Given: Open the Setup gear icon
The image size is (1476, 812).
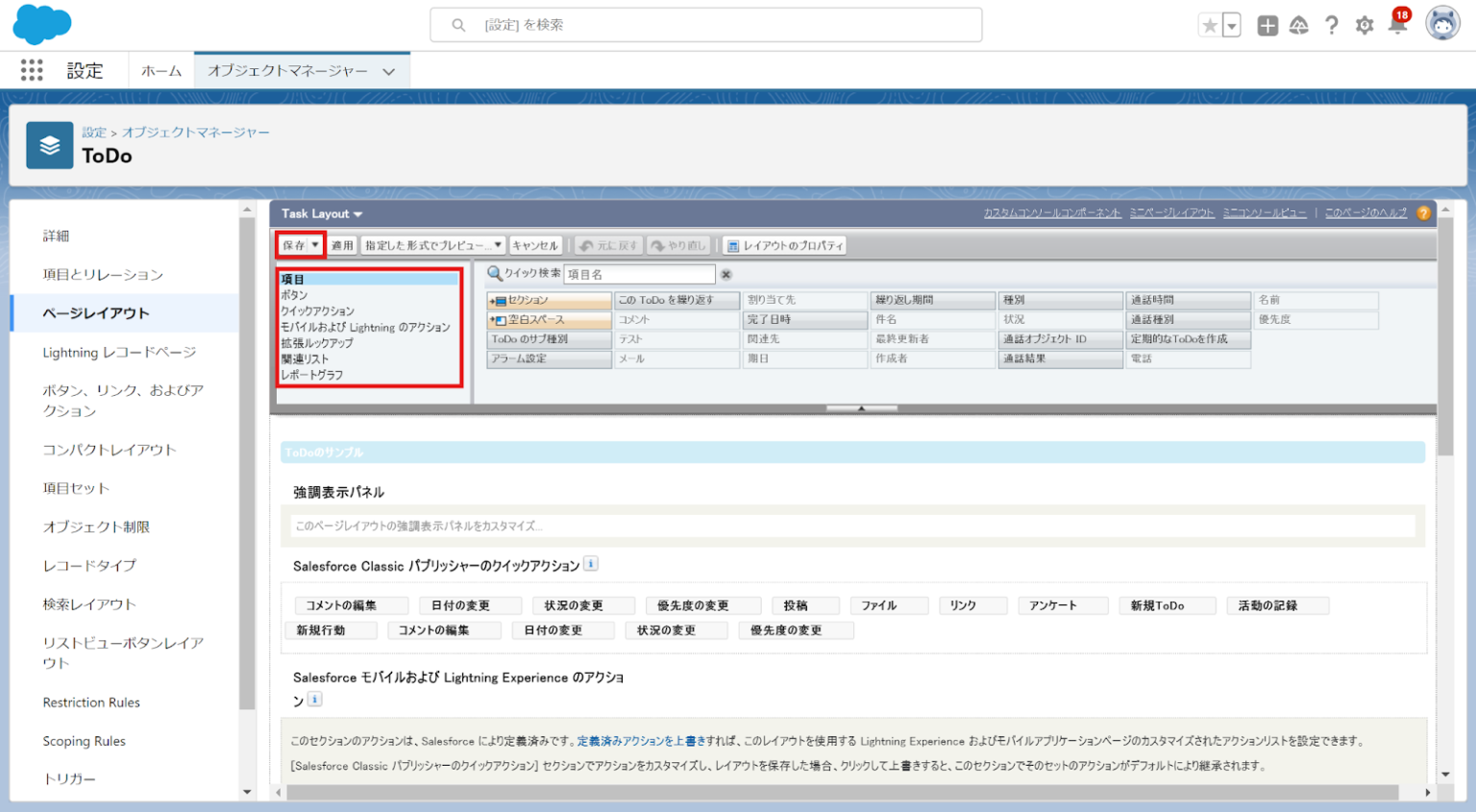Looking at the screenshot, I should [x=1364, y=26].
